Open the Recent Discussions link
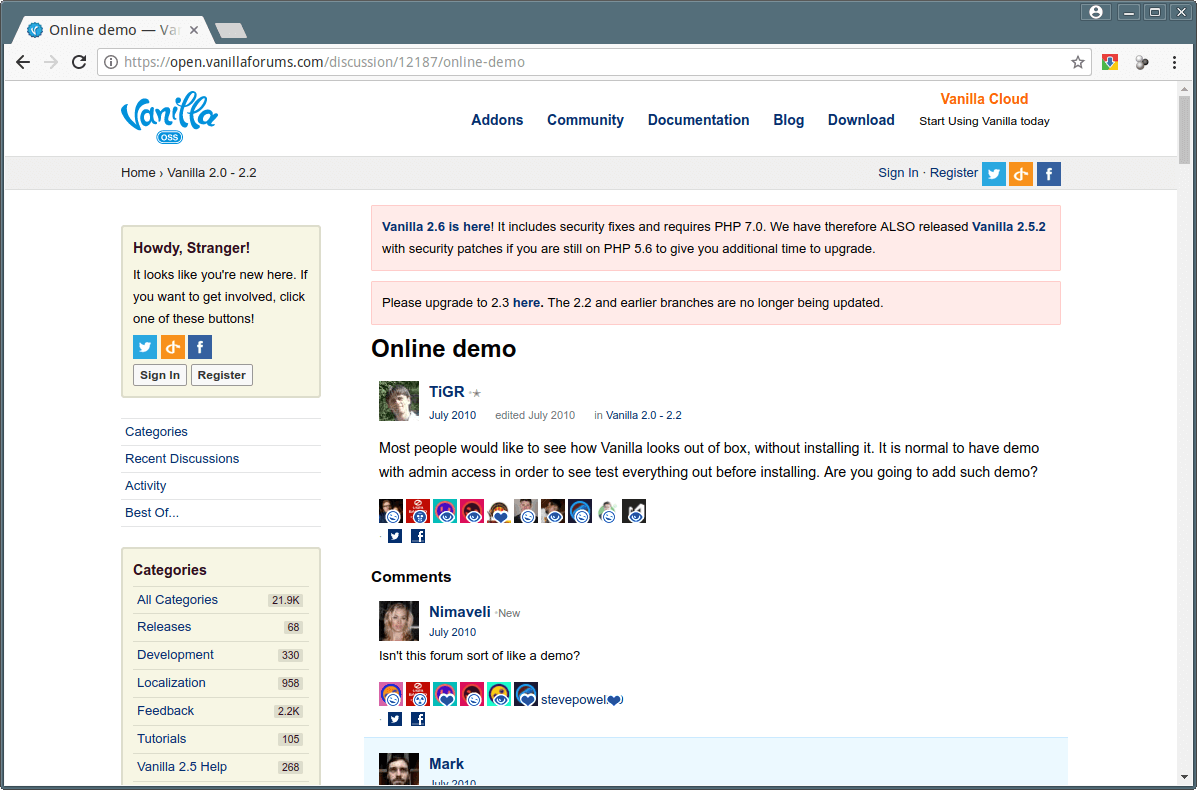 (182, 459)
